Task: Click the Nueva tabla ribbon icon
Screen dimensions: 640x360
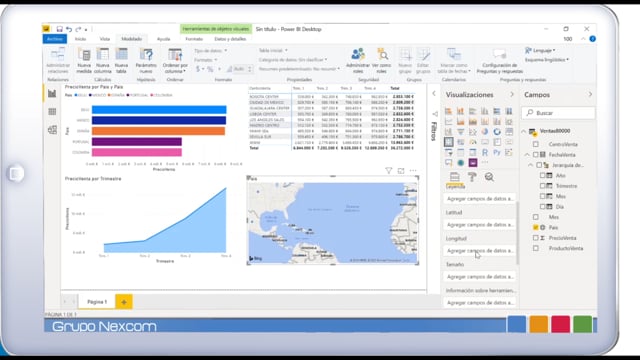Action: pos(121,60)
